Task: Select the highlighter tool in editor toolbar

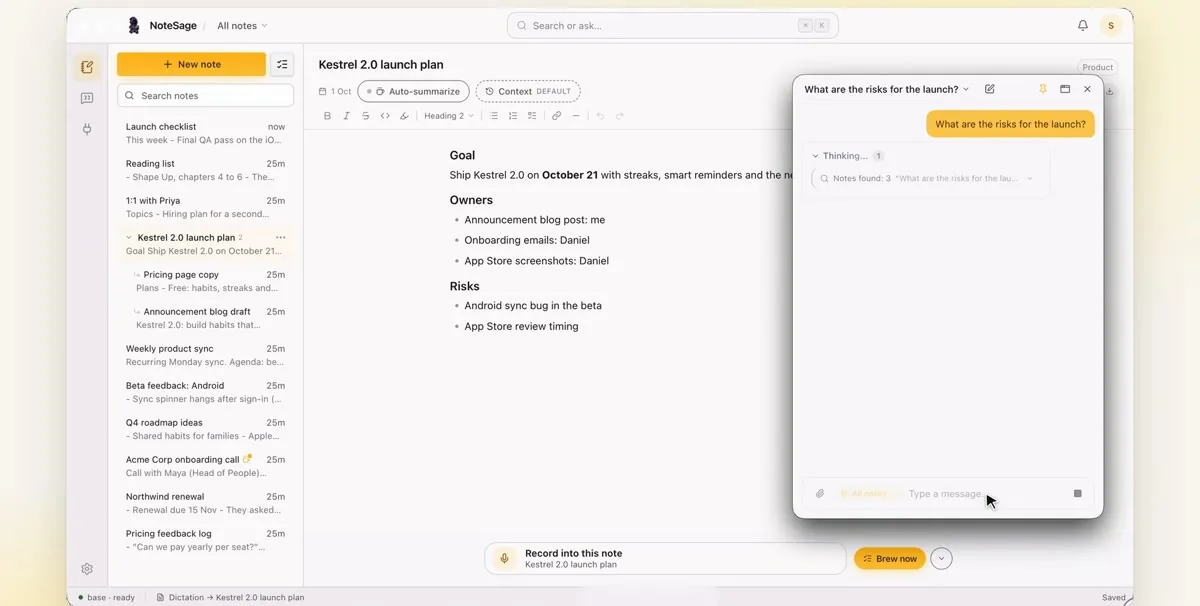Action: tap(404, 116)
